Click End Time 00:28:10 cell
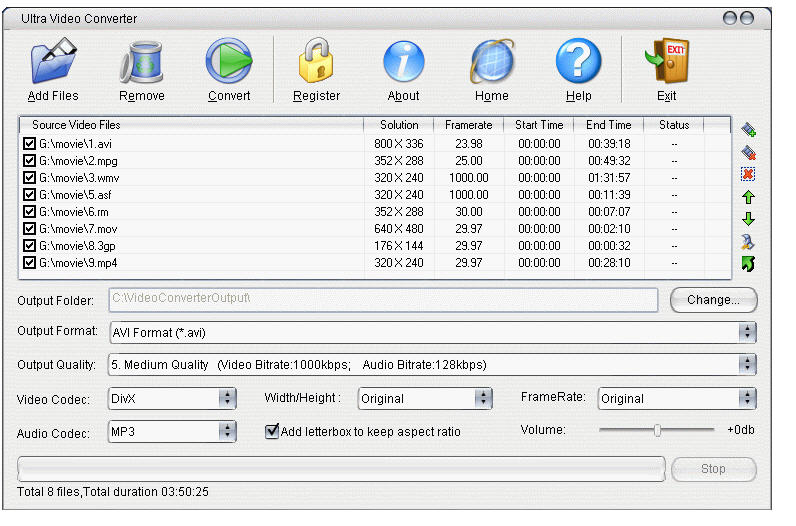The width and height of the screenshot is (796, 526). point(609,262)
